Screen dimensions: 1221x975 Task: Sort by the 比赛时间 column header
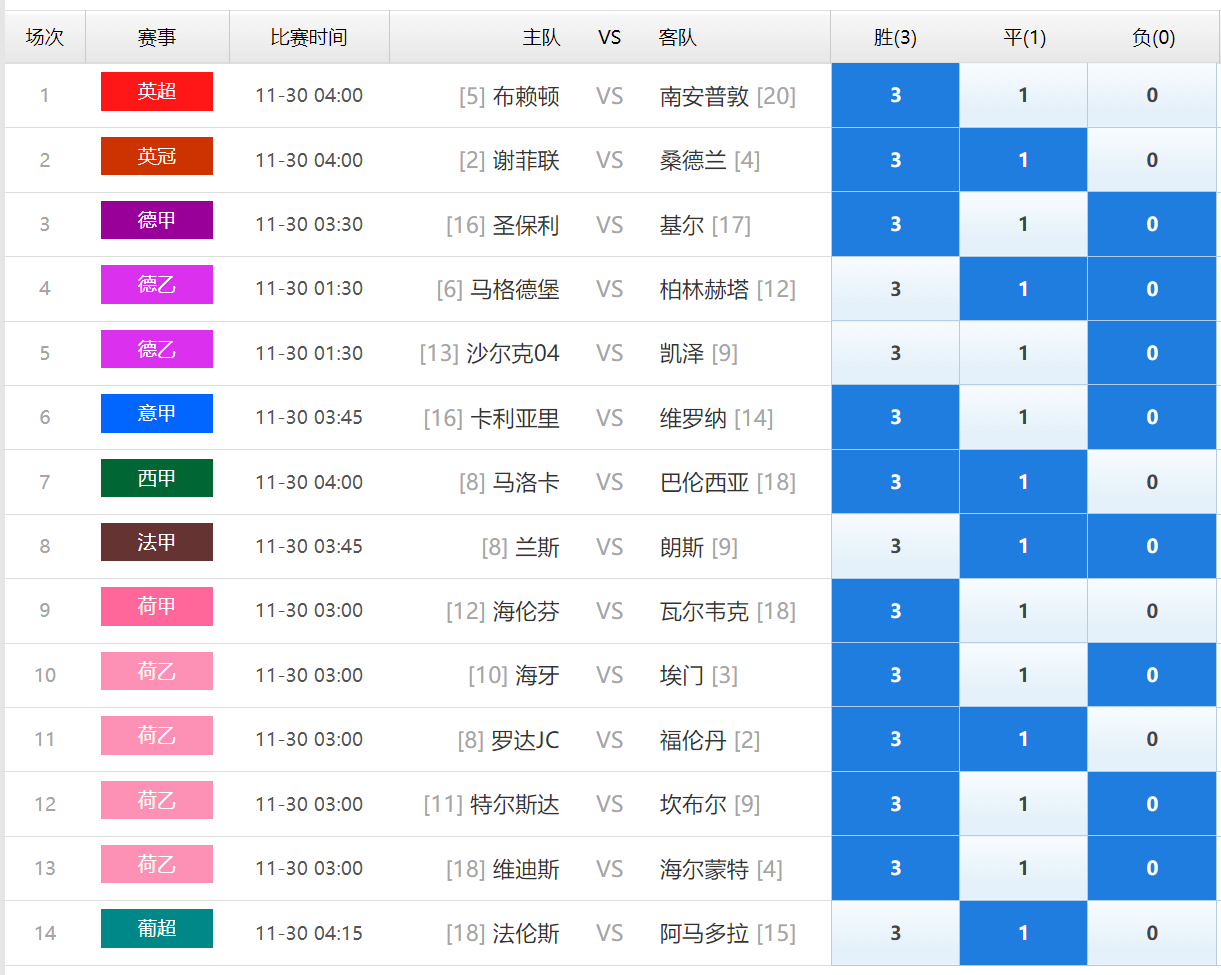(x=309, y=37)
